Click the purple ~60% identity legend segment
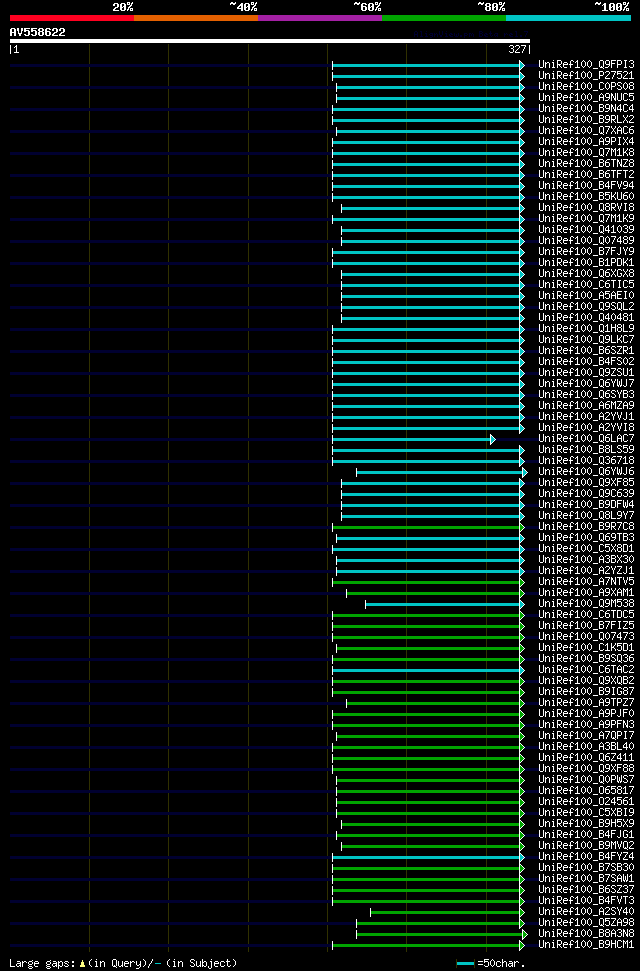 click(x=320, y=18)
